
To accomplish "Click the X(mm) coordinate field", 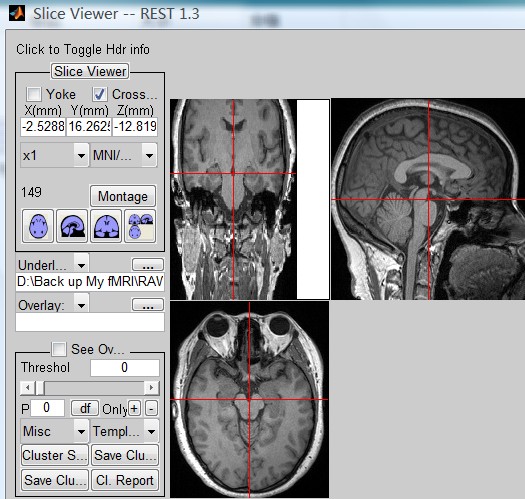I will click(43, 126).
